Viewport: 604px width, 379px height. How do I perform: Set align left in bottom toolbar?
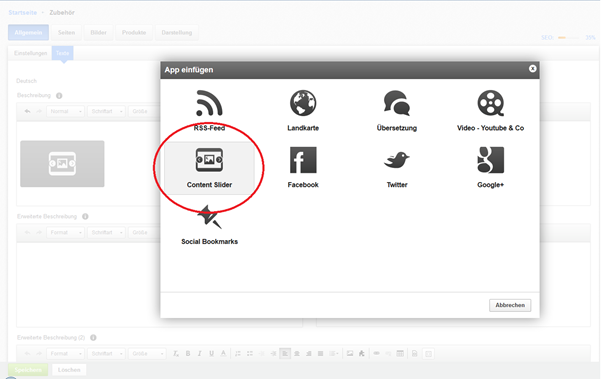(285, 354)
